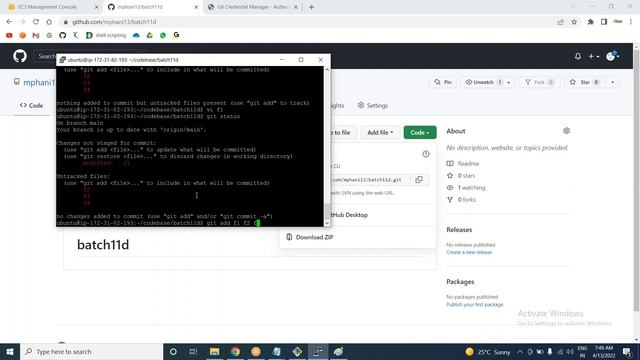Open the GitHub create new plus menu
The image size is (640, 360).
coord(593,56)
